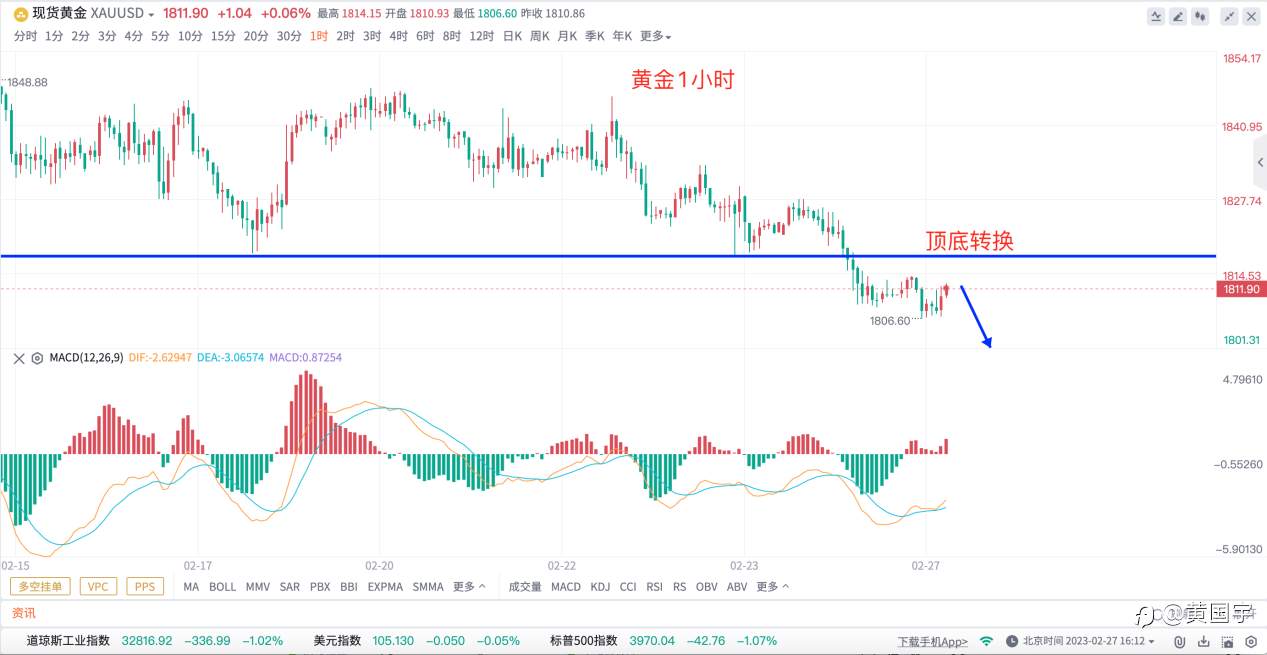
Task: Select 15分 timeframe
Action: point(223,36)
